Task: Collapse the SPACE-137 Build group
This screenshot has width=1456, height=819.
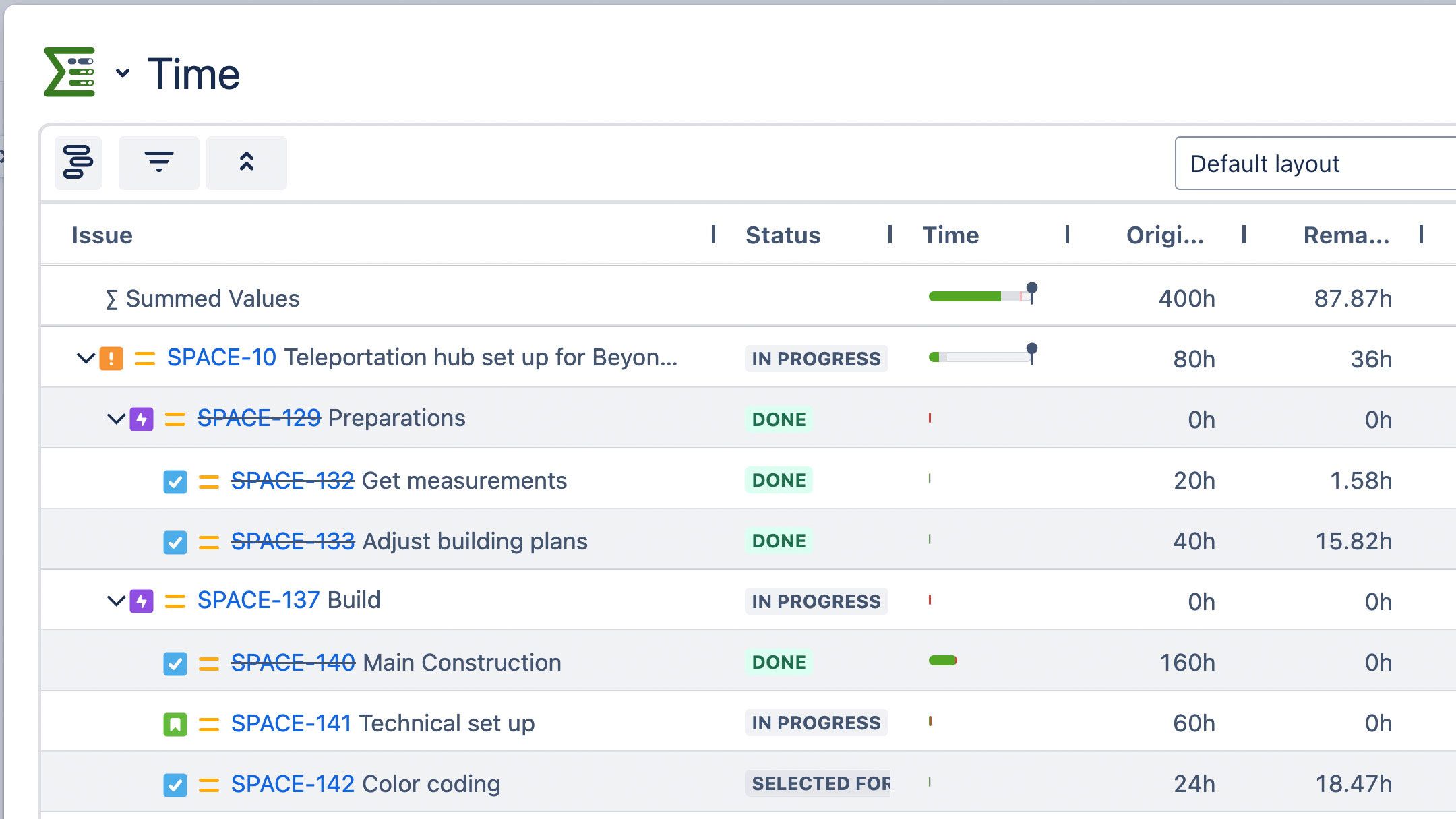Action: pos(116,601)
